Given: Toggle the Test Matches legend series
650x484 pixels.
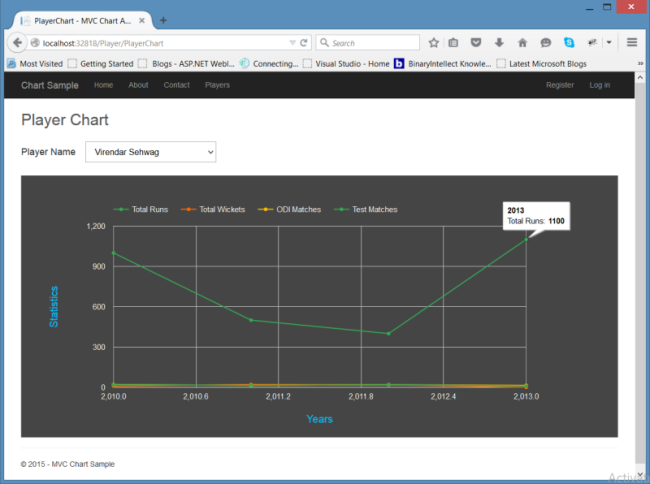Looking at the screenshot, I should (x=366, y=209).
